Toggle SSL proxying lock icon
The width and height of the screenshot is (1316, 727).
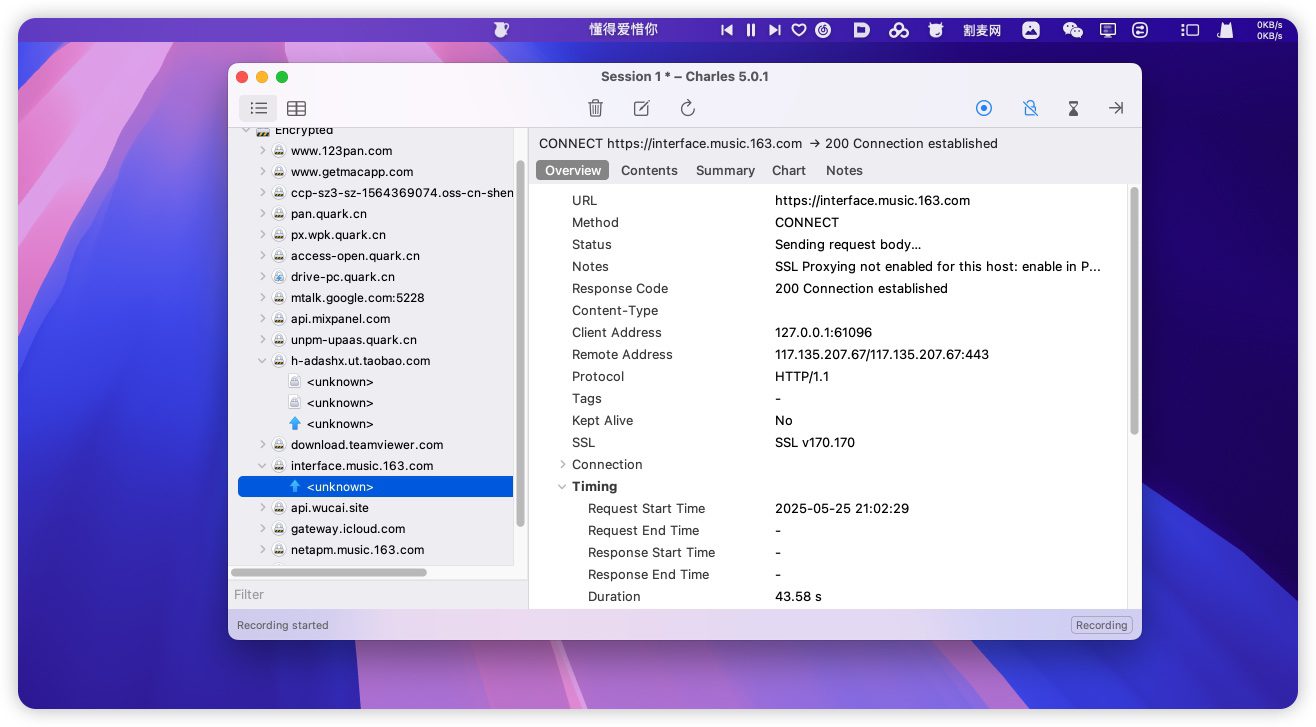1030,108
